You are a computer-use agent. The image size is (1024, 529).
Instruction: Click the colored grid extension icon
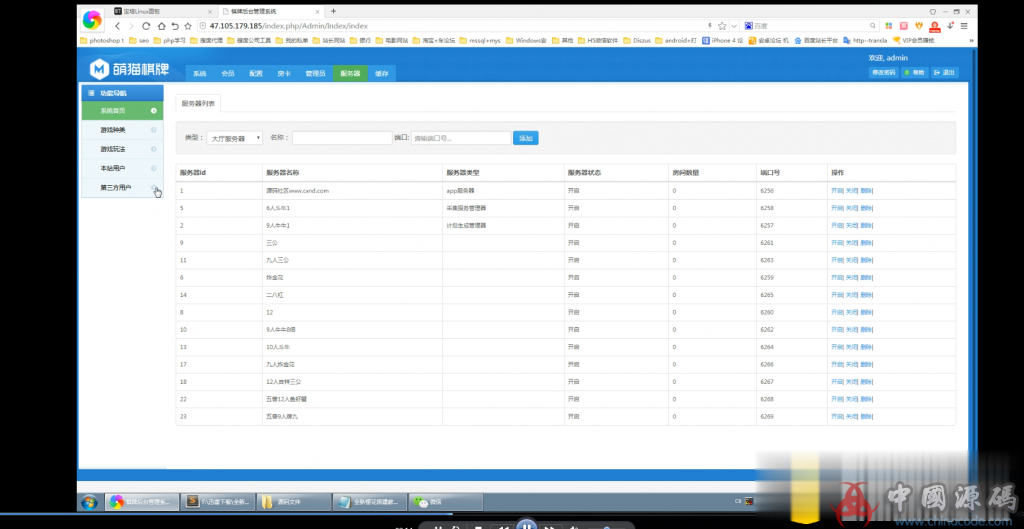click(x=888, y=26)
